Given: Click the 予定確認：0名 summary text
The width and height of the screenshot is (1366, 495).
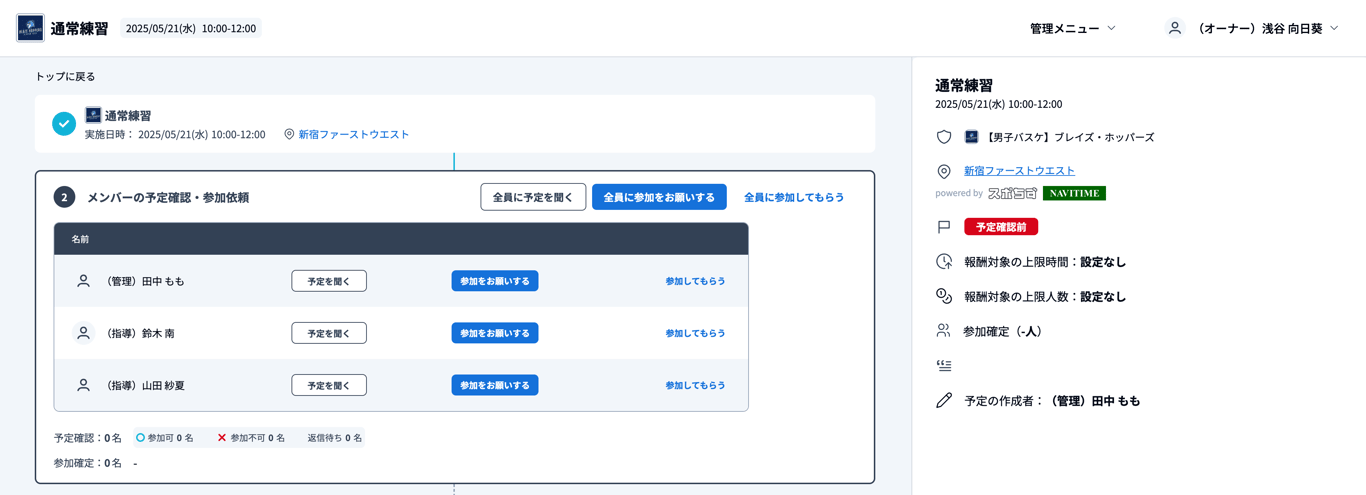Looking at the screenshot, I should coord(88,438).
